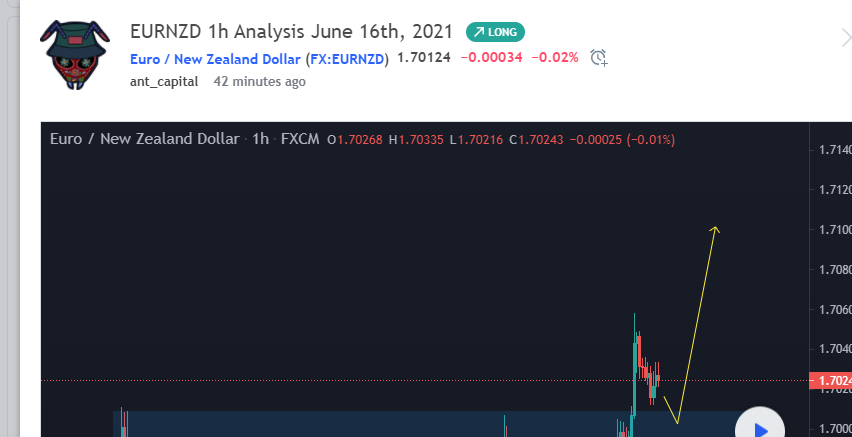This screenshot has height=437, width=852.
Task: Click the 42 minutes ago timestamp
Action: point(259,82)
